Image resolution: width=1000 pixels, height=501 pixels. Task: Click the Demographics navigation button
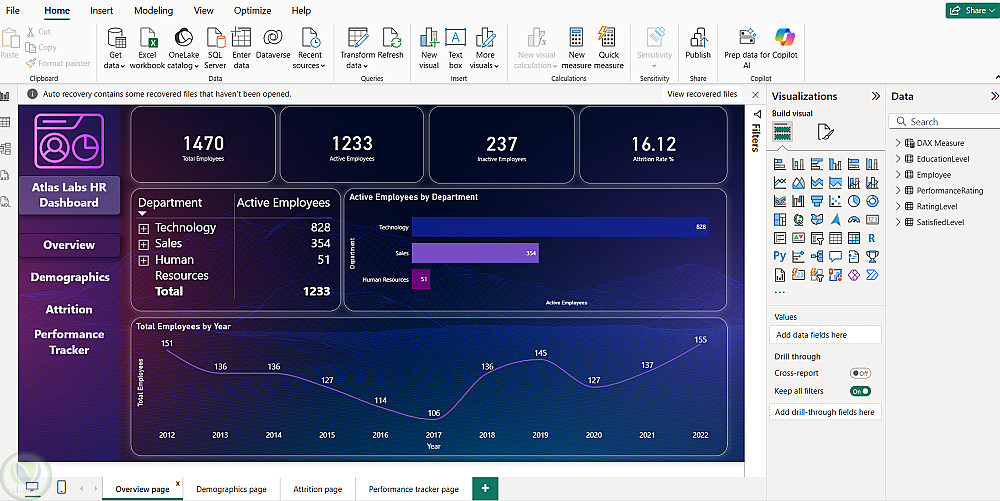(x=70, y=277)
